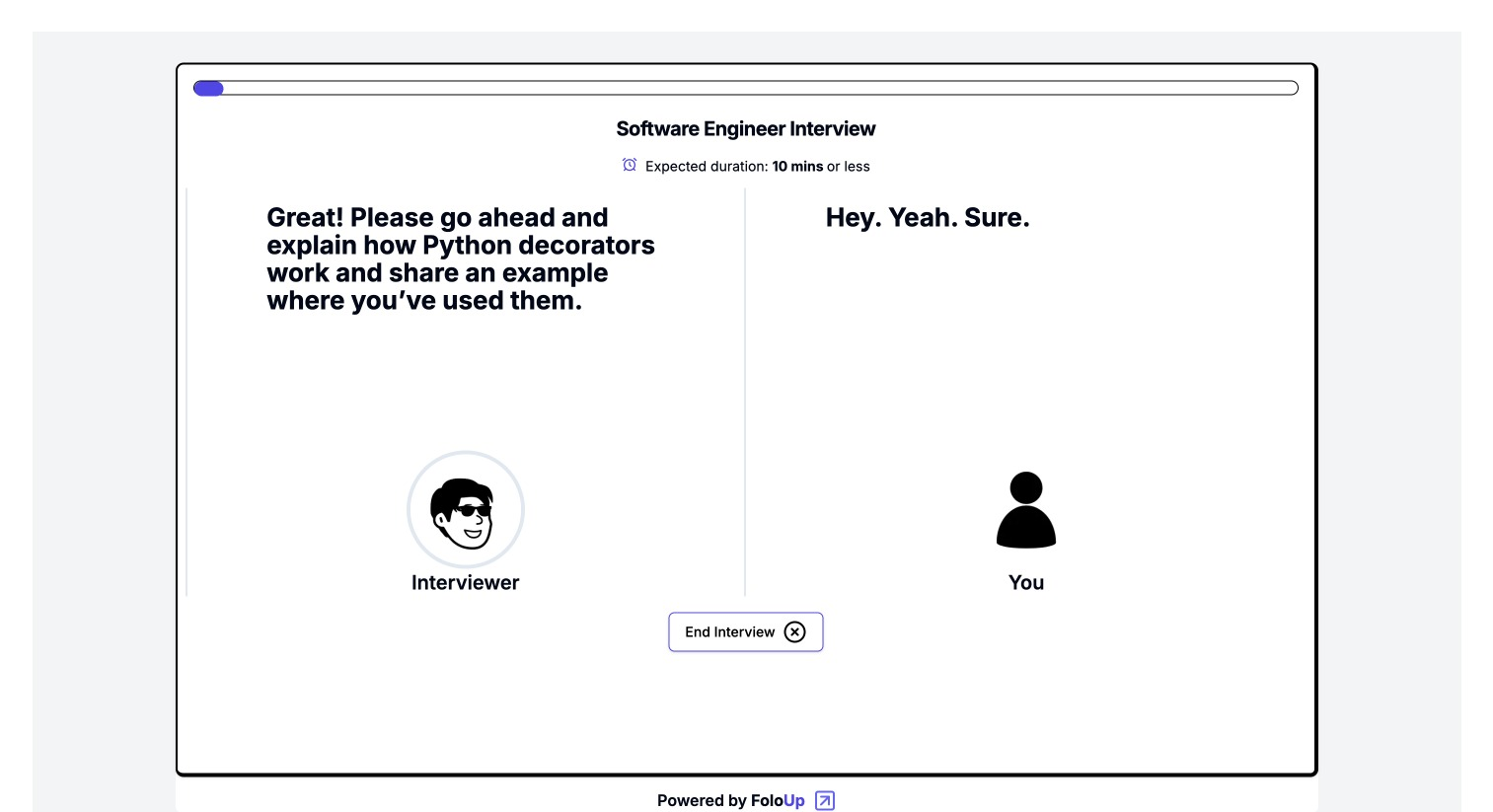
Task: Open the external link arrow next to FoloUp
Action: (823, 800)
